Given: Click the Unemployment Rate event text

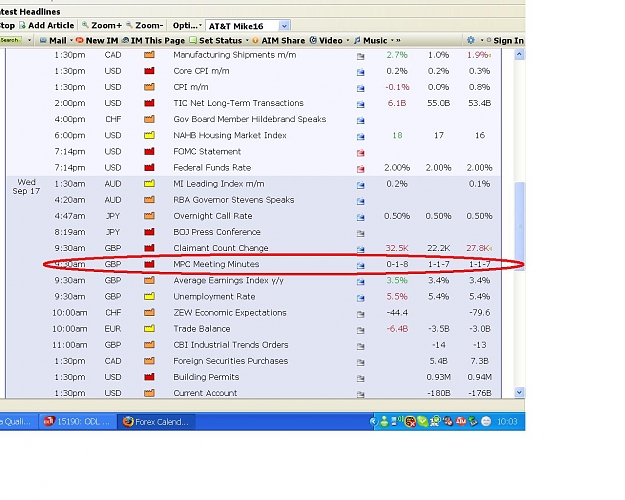Looking at the screenshot, I should pos(214,296).
